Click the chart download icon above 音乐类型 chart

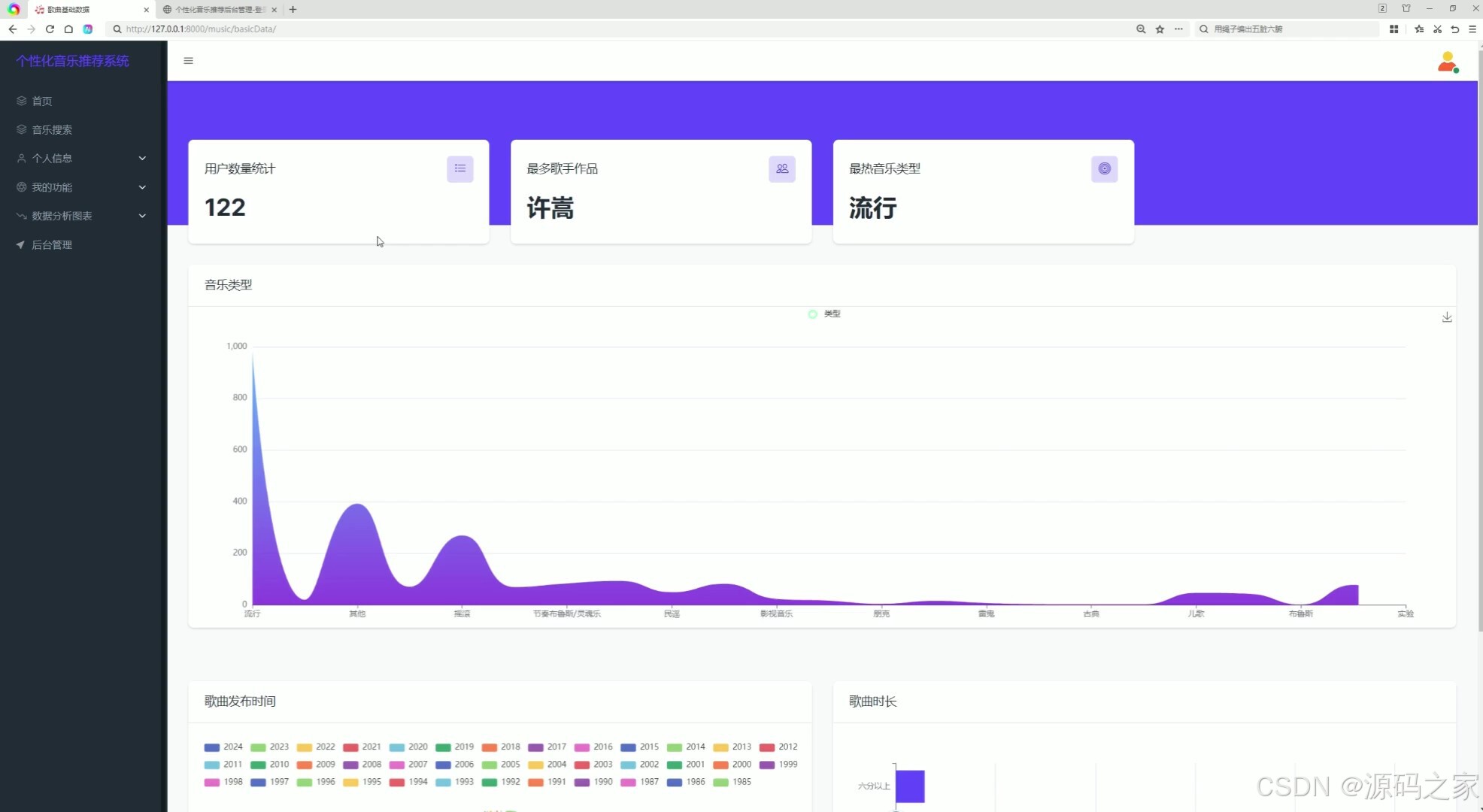point(1446,317)
